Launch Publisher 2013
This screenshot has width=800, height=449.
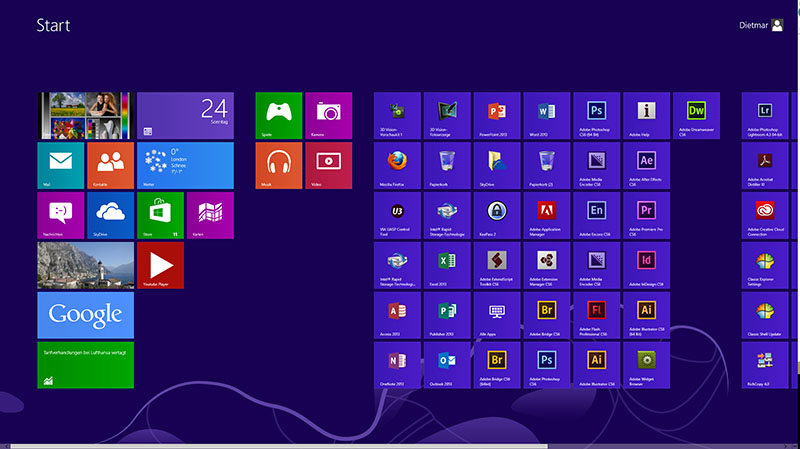click(x=447, y=315)
